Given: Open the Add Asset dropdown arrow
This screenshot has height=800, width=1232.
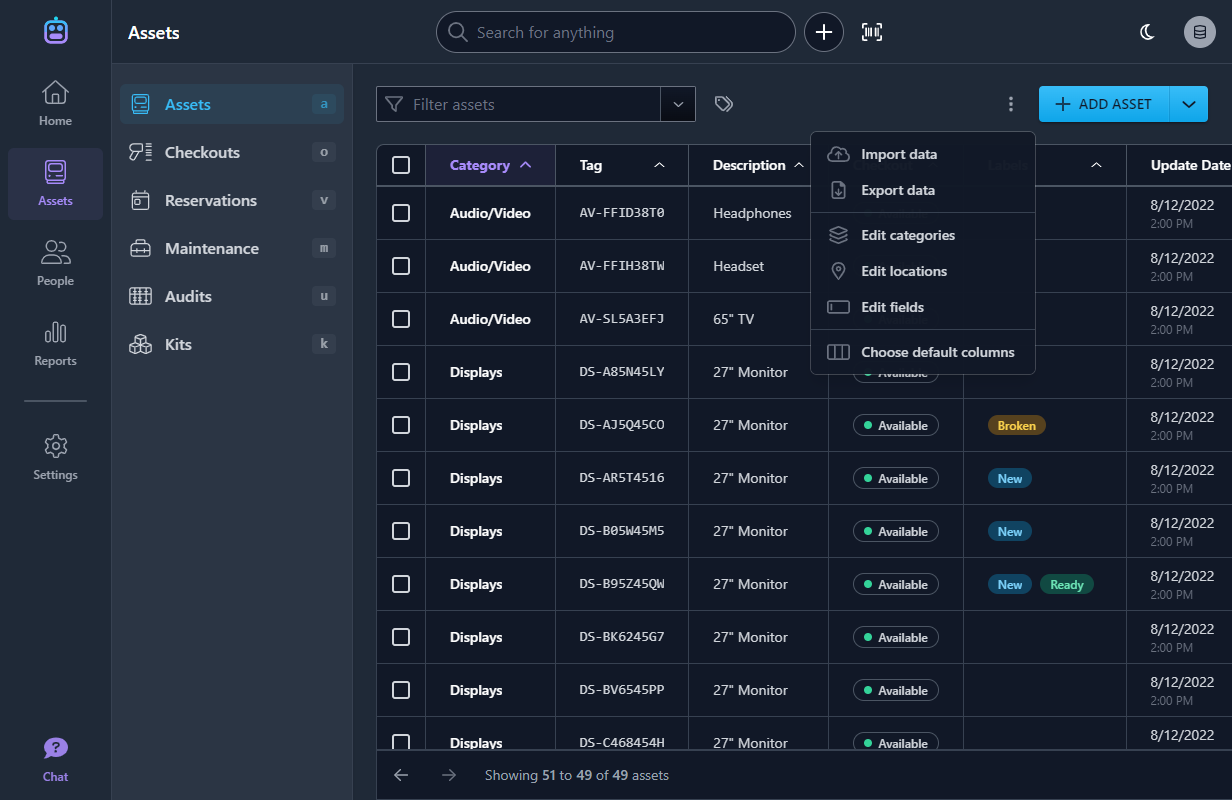Looking at the screenshot, I should tap(1188, 104).
